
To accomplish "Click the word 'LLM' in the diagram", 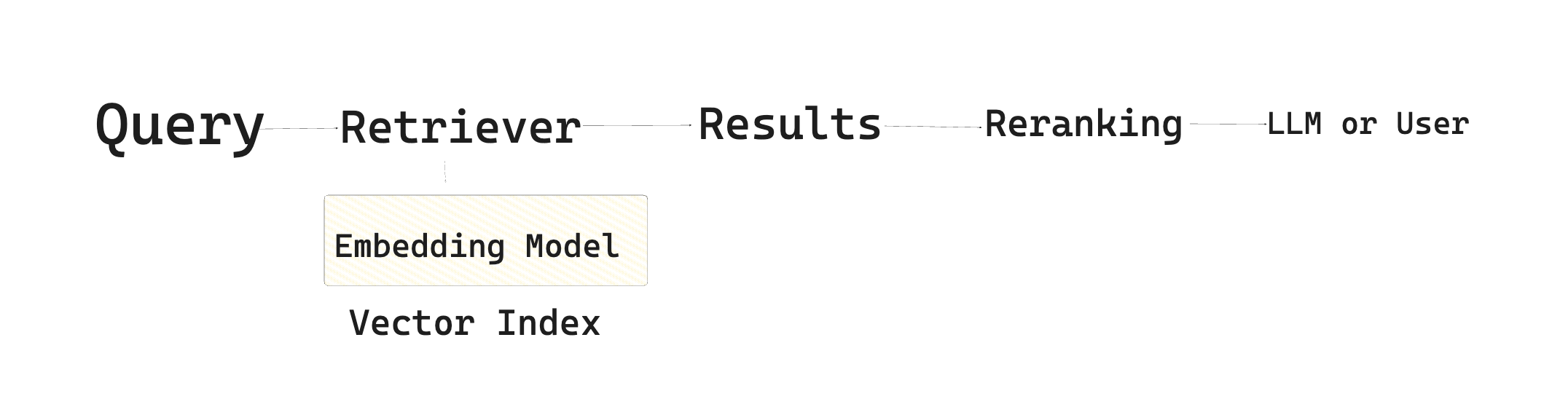I will pos(1294,125).
